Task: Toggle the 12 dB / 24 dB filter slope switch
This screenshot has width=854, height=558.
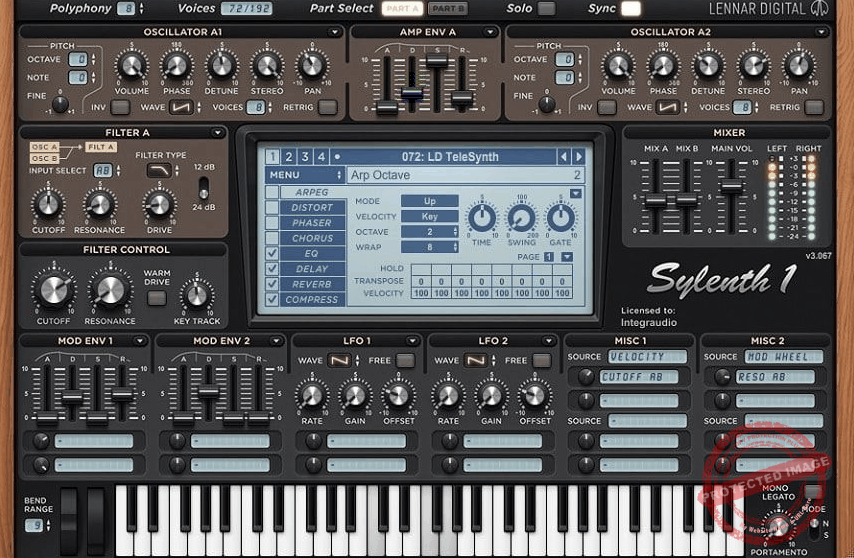Action: pos(203,187)
